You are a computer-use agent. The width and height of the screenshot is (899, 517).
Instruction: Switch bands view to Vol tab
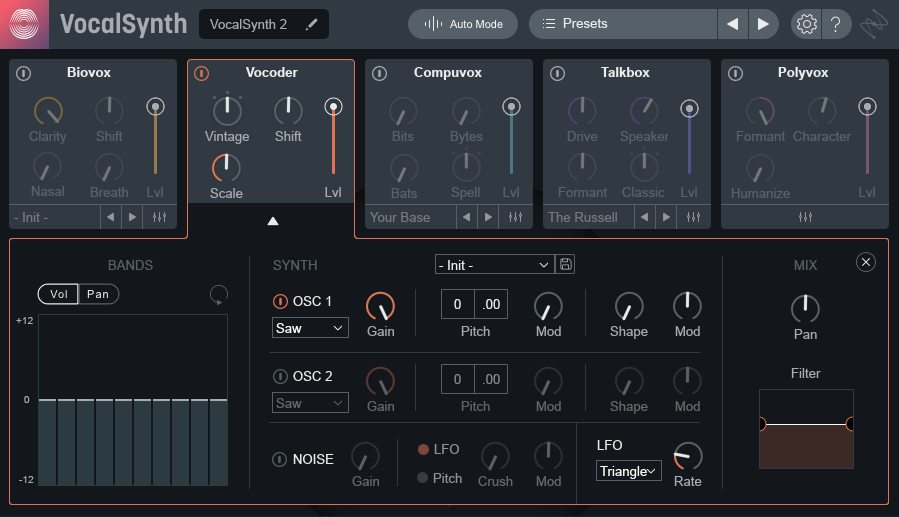(58, 294)
